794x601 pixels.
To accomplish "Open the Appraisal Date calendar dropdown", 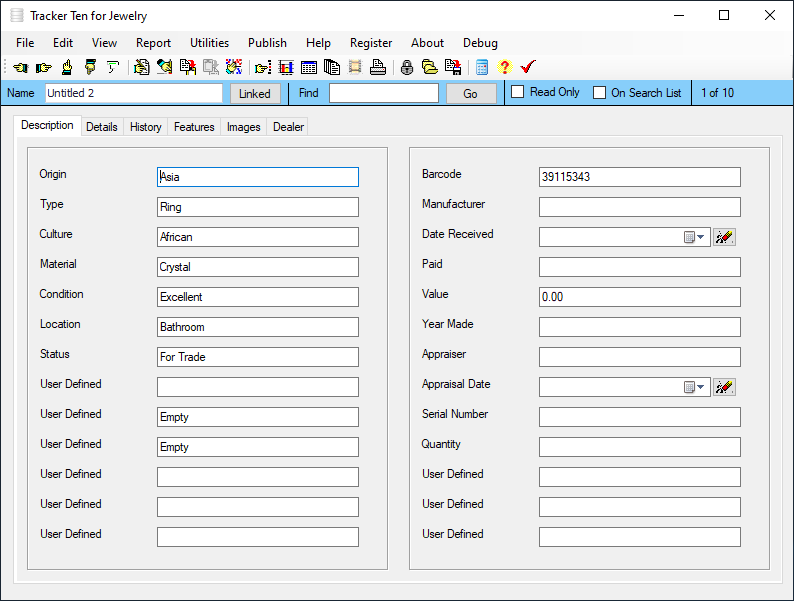I will [695, 387].
